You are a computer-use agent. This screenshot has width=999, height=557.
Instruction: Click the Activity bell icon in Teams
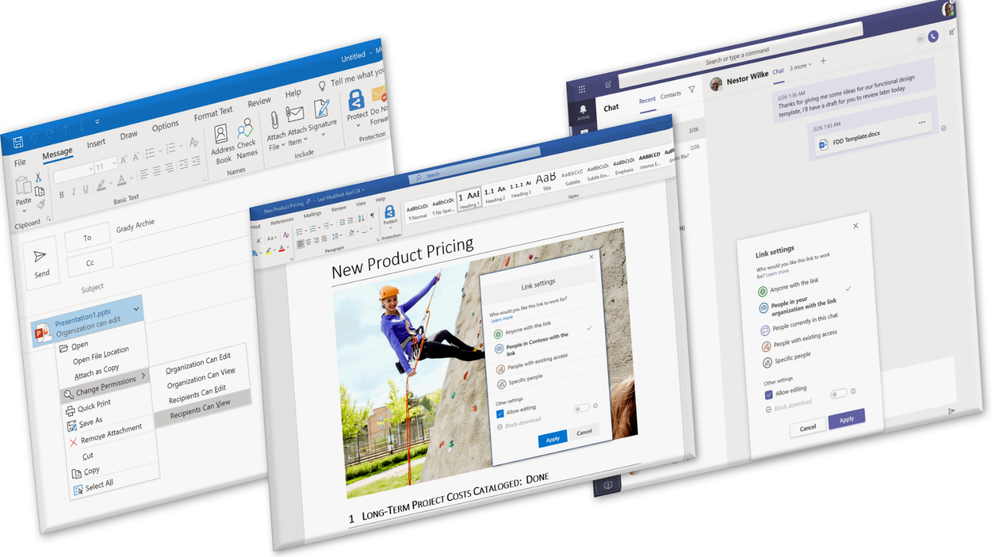point(582,110)
